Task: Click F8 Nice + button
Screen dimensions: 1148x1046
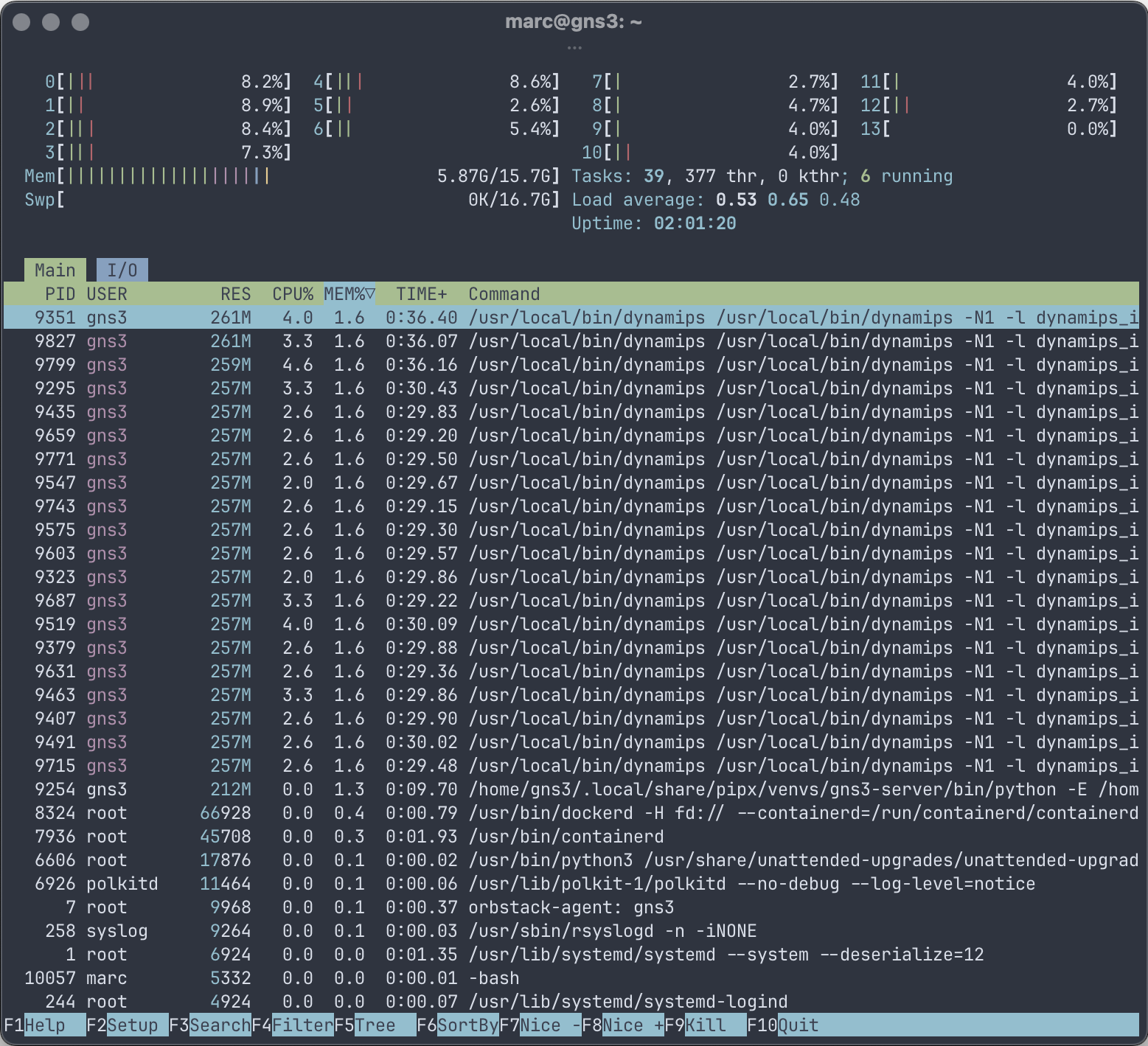Action: pos(623,1025)
